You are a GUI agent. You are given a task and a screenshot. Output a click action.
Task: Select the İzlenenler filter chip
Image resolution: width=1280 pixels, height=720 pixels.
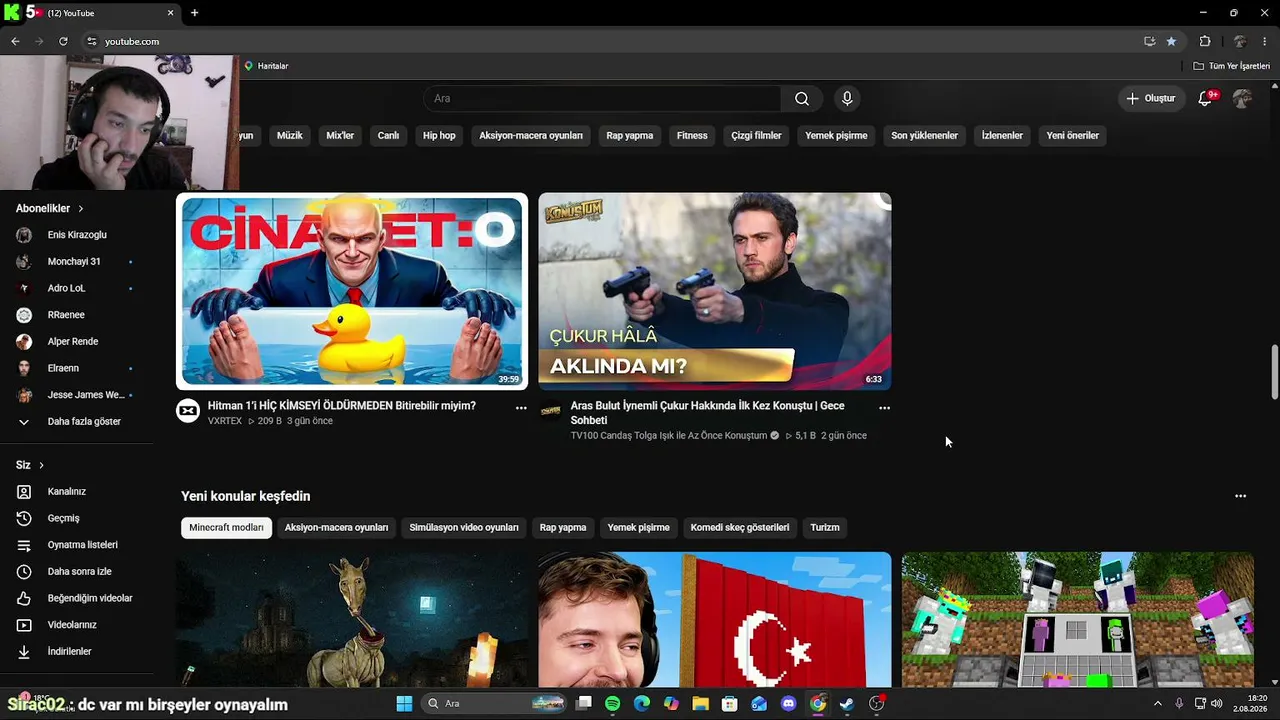1002,135
